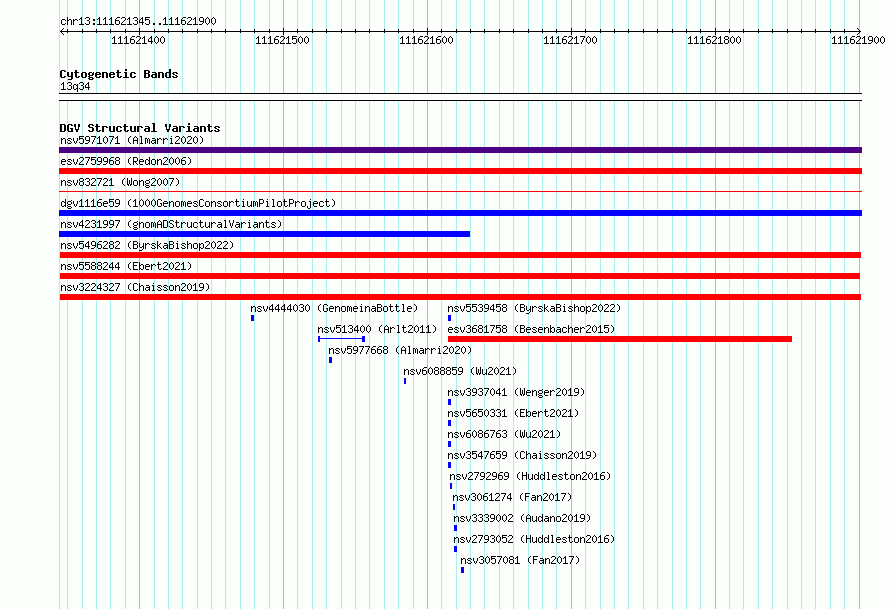Click the blue nsv4231997 gnomAD bar
Image resolution: width=890 pixels, height=609 pixels.
[265, 234]
